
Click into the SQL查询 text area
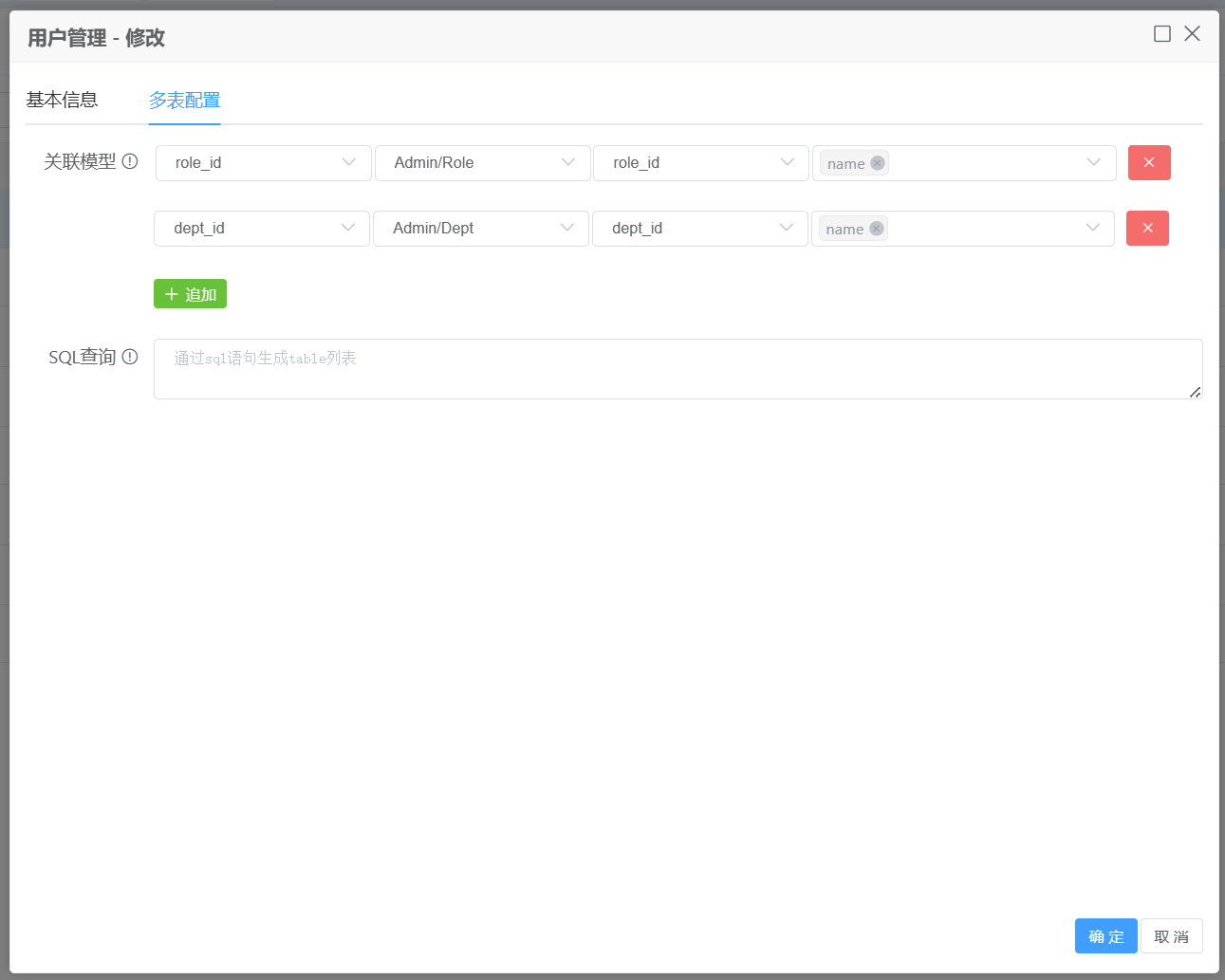[677, 369]
